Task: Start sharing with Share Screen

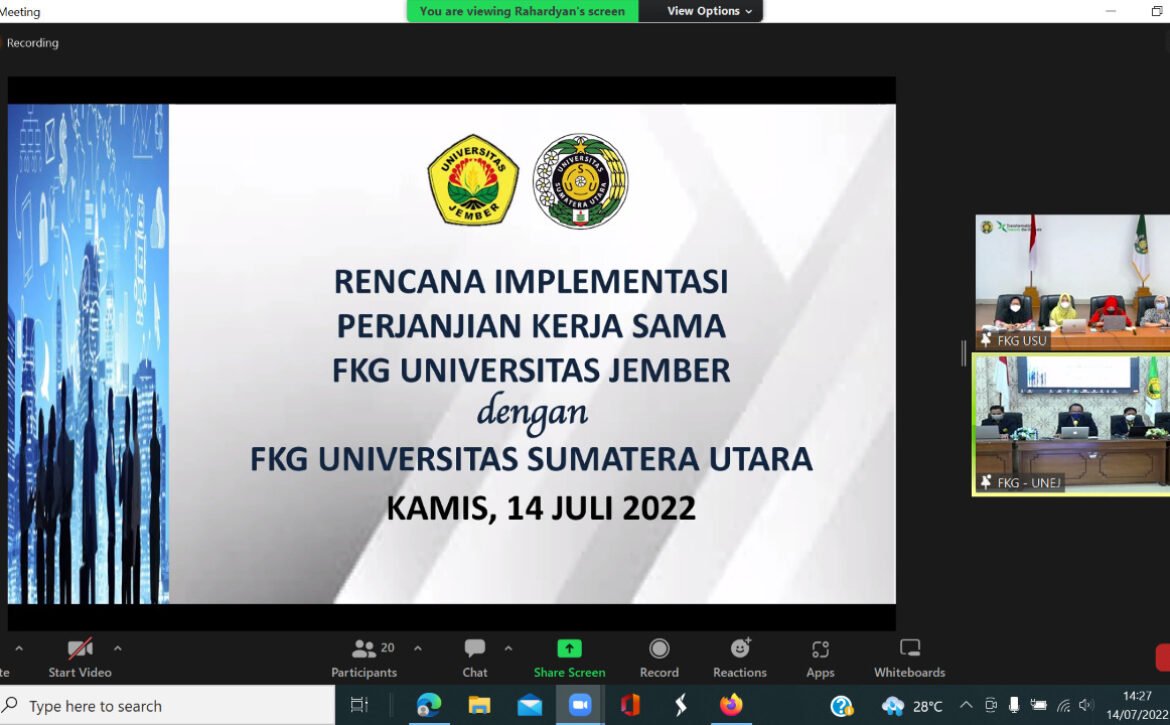Action: pos(569,658)
